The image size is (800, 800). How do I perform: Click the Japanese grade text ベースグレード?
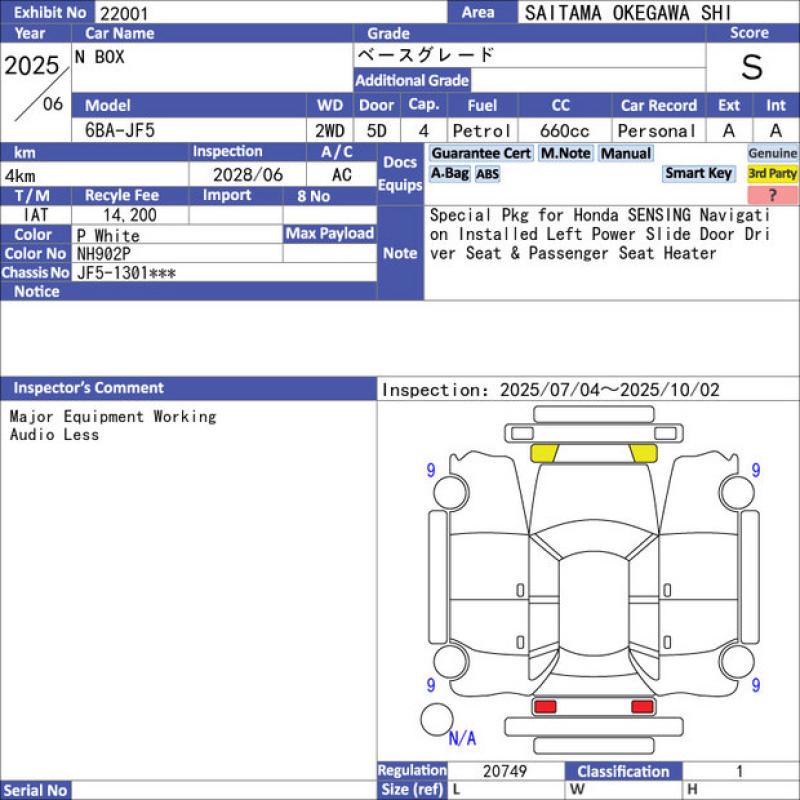click(426, 55)
